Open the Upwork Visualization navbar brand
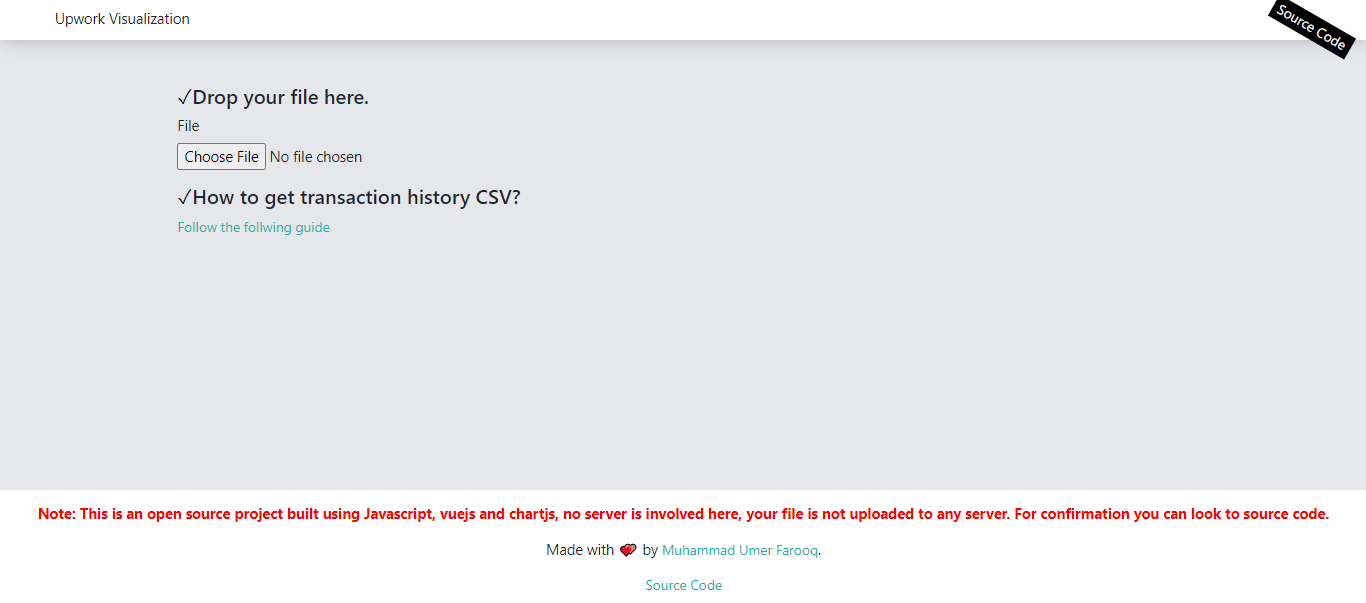The height and width of the screenshot is (603, 1366). click(x=122, y=19)
